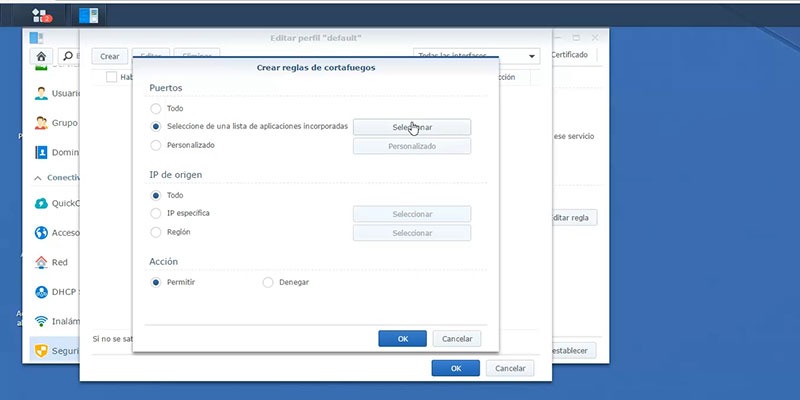Open the QuickConnect cloud icon

[x=41, y=203]
